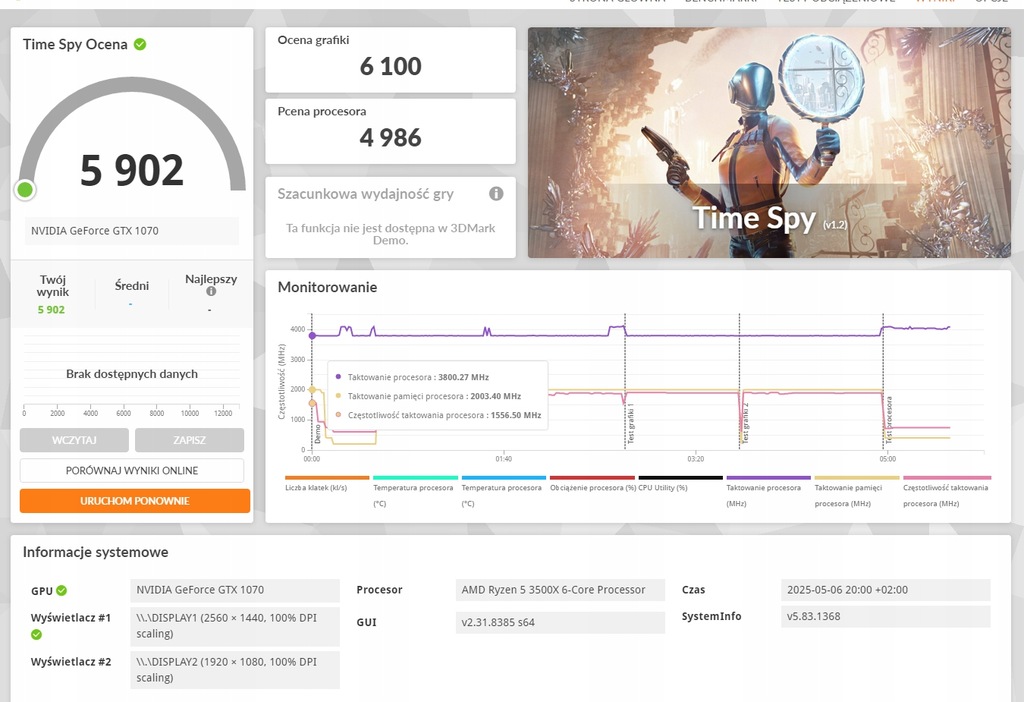1024x702 pixels.
Task: Click the Informacje systemowe heading
Action: tap(95, 552)
